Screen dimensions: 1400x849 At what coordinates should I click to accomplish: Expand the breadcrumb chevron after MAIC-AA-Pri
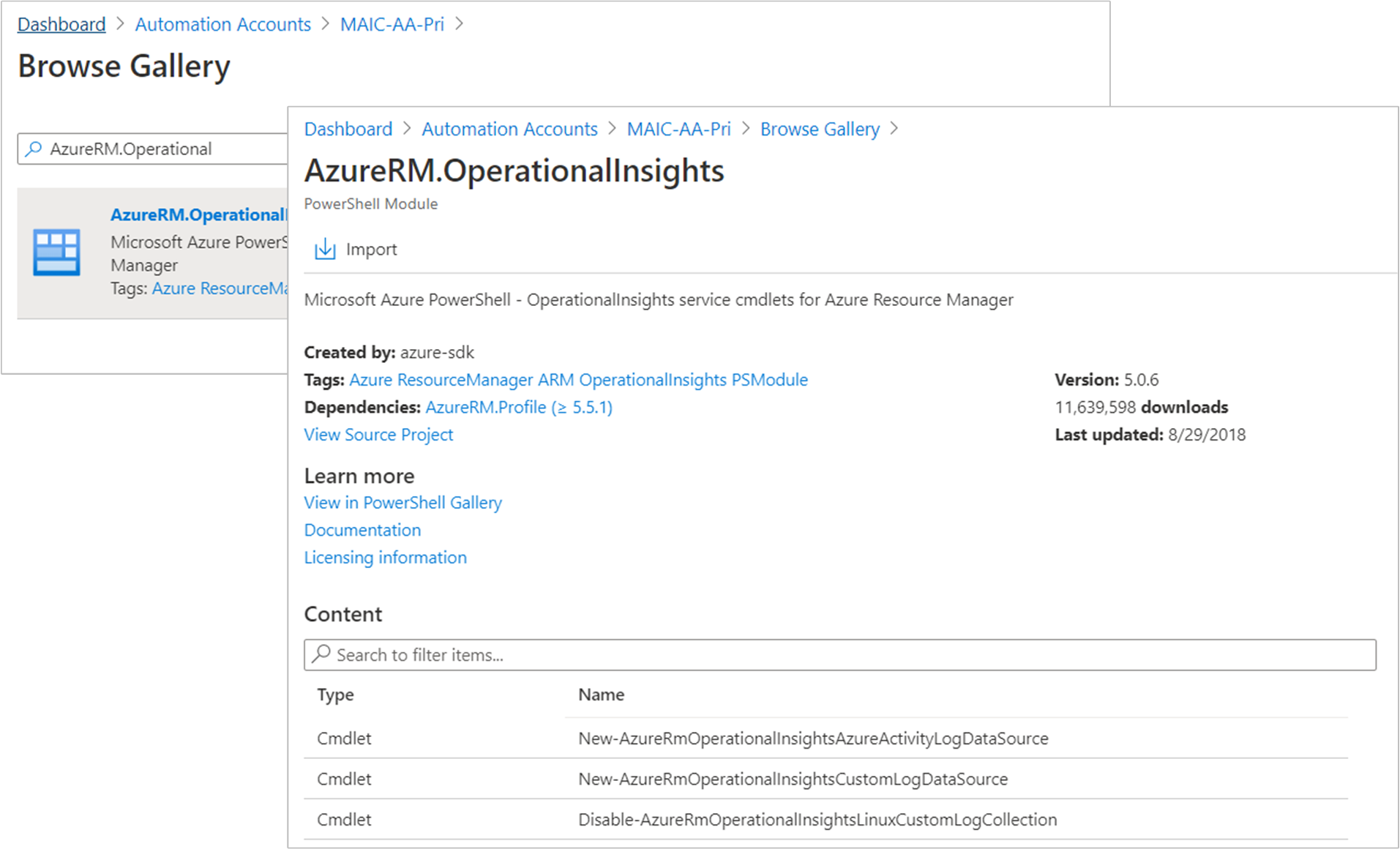[x=746, y=129]
